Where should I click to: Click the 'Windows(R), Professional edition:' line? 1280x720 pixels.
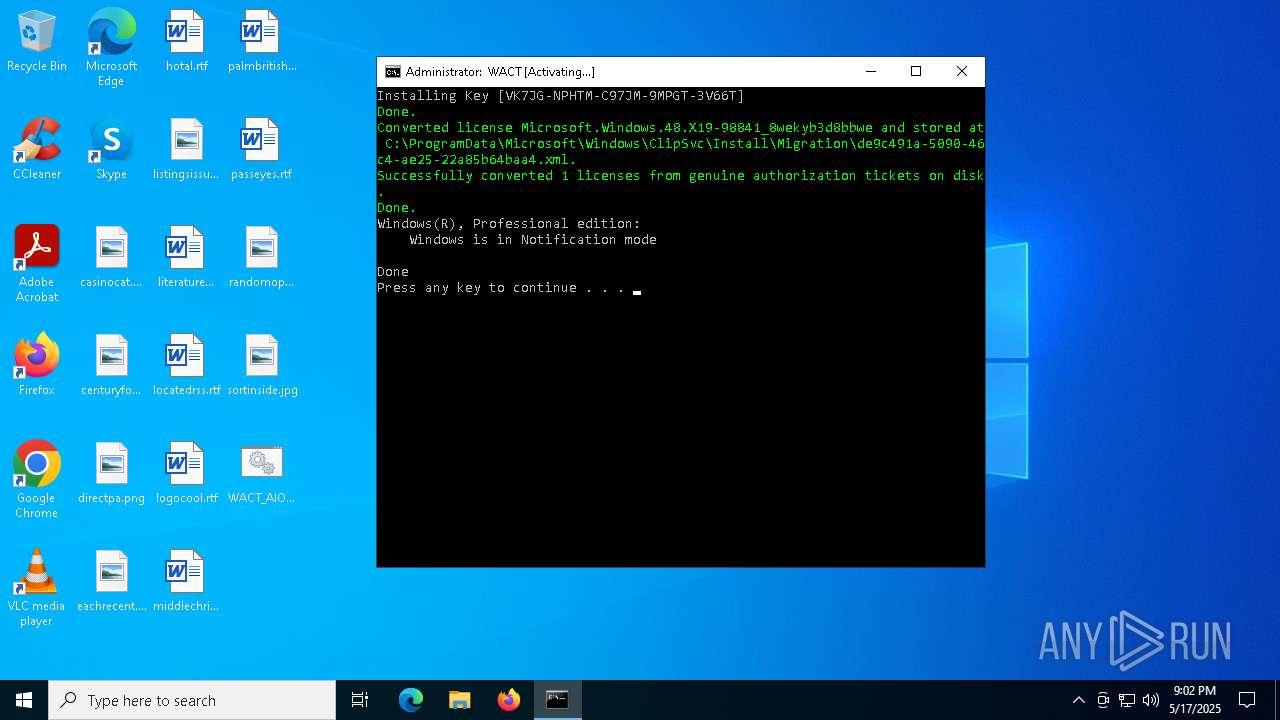point(509,224)
